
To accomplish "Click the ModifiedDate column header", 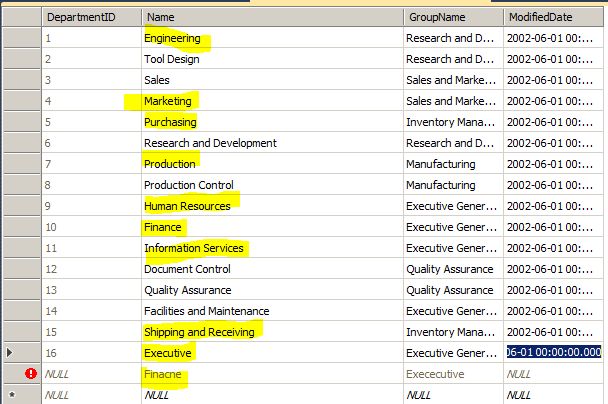I will tap(554, 17).
